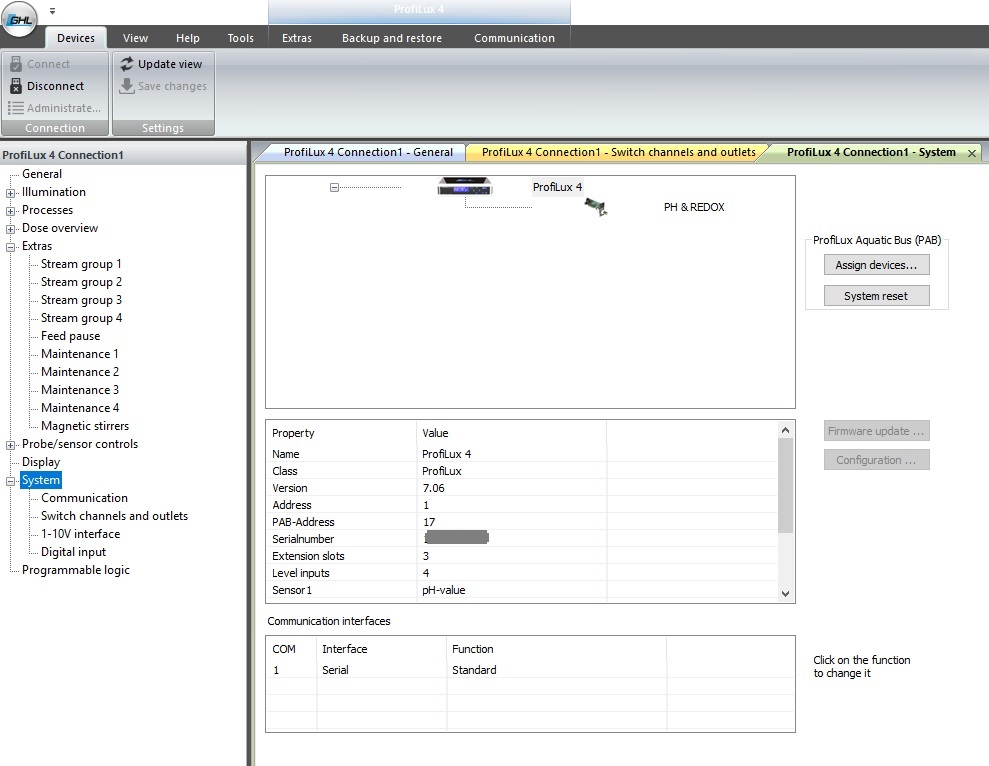This screenshot has height=766, width=989.
Task: Click the Update view refresh icon
Action: [x=127, y=64]
